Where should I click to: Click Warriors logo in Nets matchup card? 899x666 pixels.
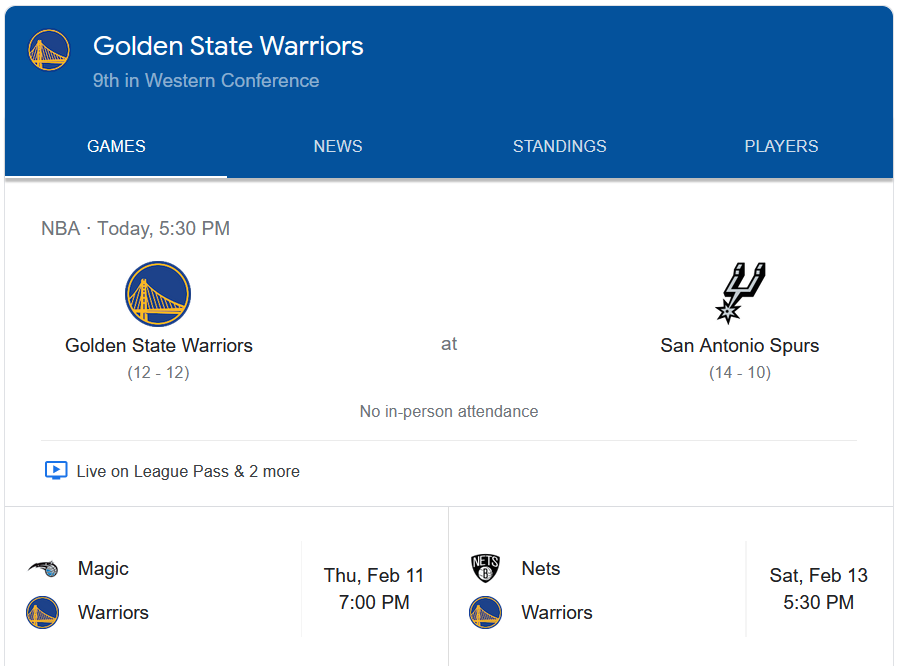tap(485, 612)
